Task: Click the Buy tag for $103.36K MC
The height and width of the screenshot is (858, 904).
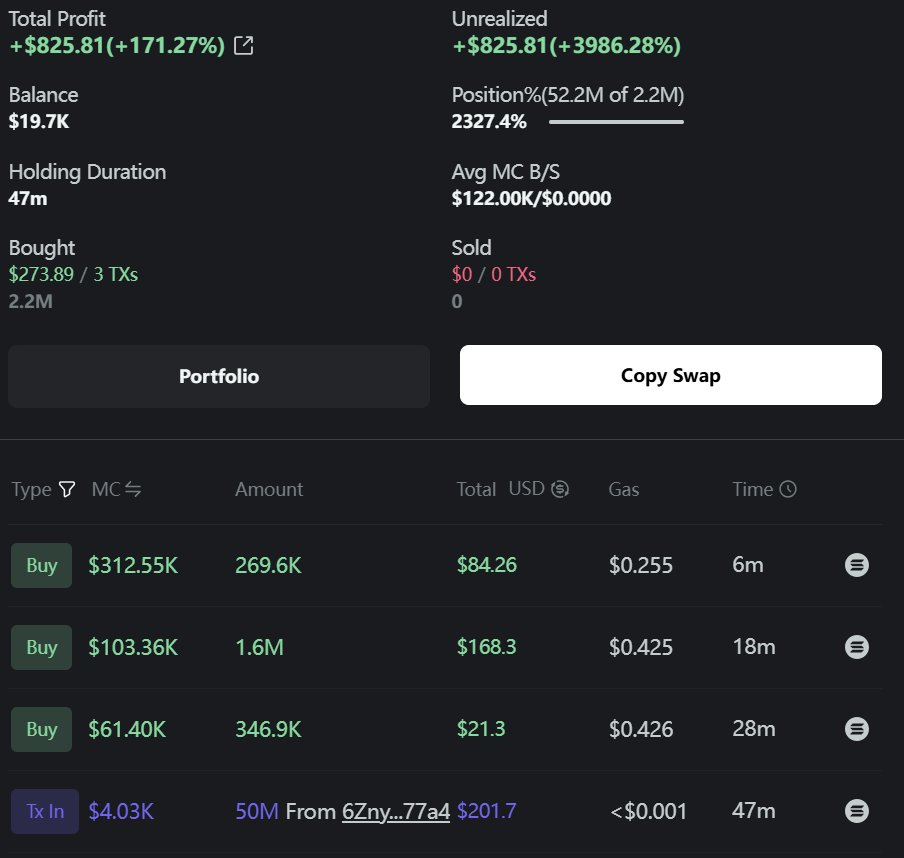Action: [x=42, y=647]
